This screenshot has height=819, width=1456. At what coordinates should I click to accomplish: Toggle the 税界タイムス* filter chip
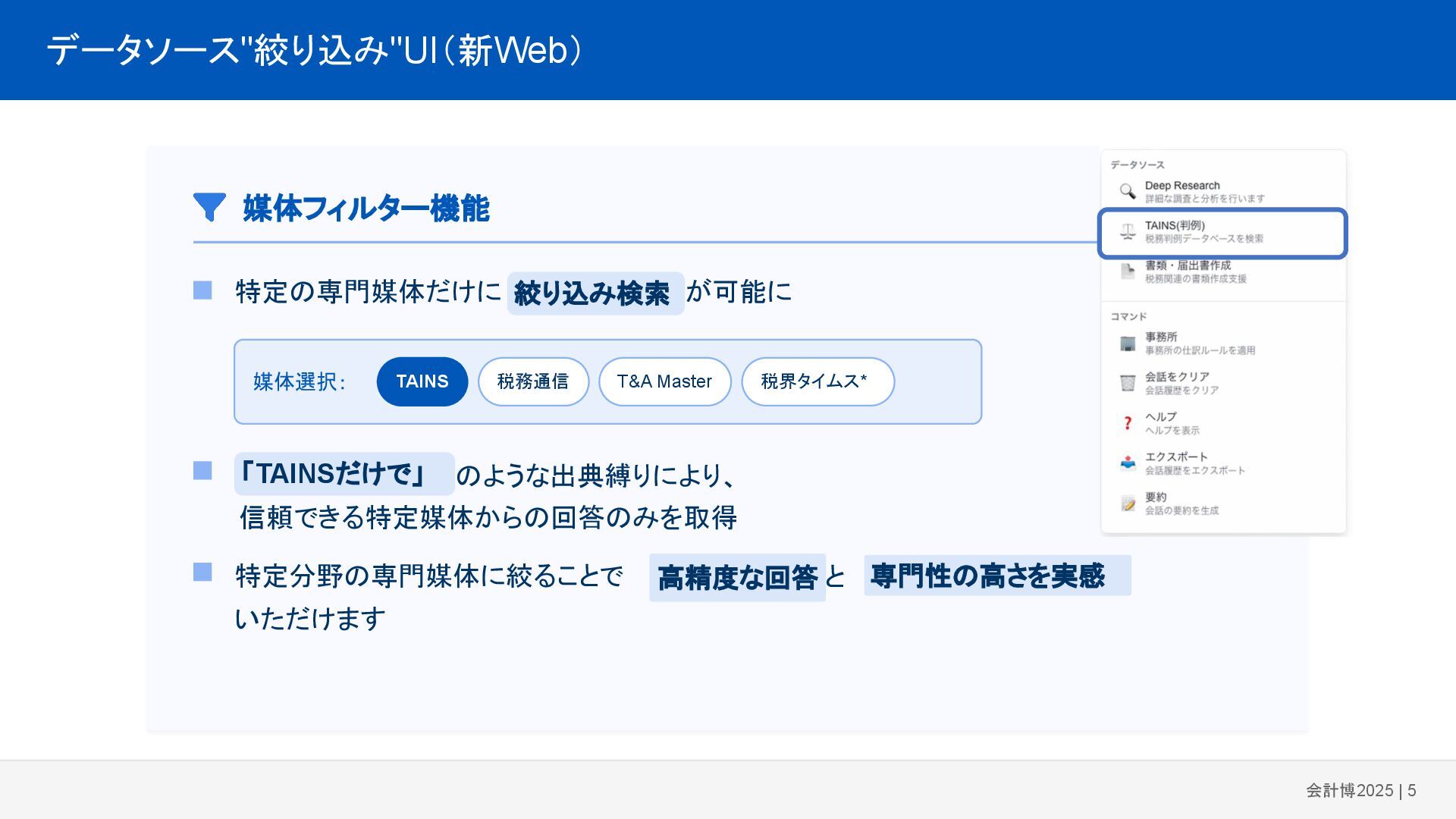[x=817, y=381]
